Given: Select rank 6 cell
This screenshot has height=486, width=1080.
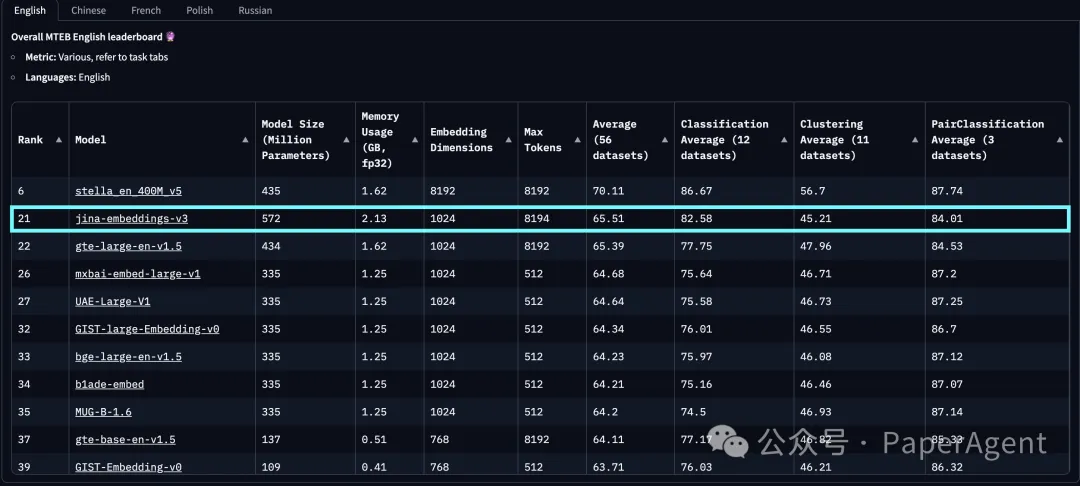Looking at the screenshot, I should pyautogui.click(x=40, y=191).
